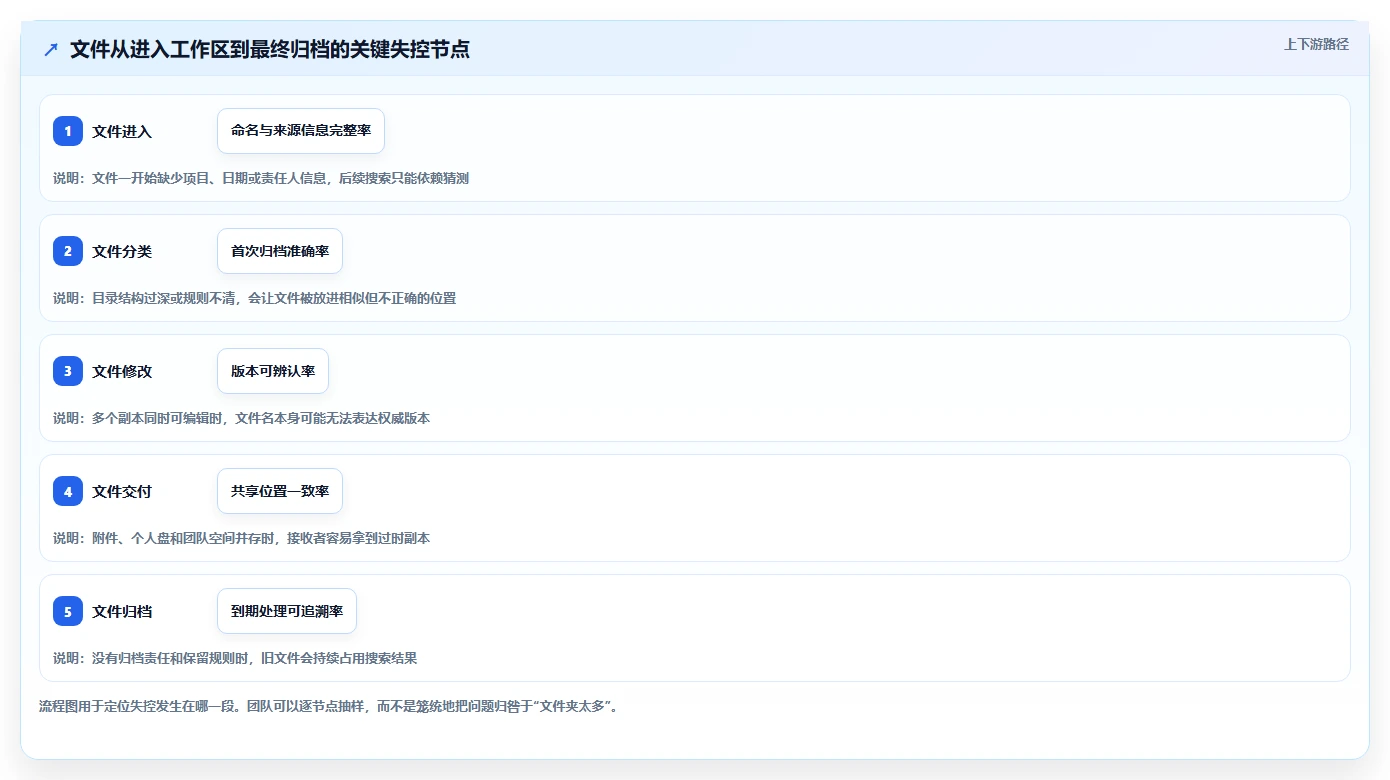Select step badge 2 for 文件分类
Screen dimensions: 1390x780
(68, 251)
